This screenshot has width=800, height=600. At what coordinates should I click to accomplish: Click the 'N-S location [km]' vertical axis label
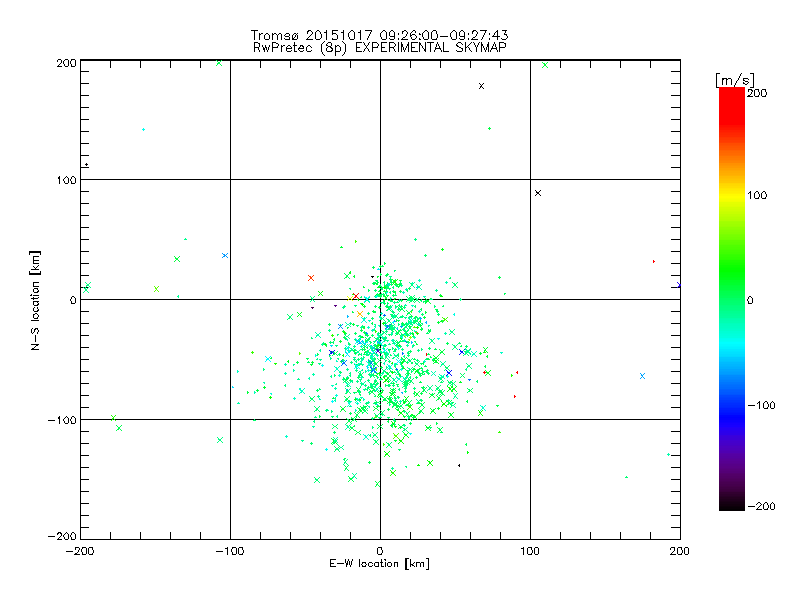(35, 300)
